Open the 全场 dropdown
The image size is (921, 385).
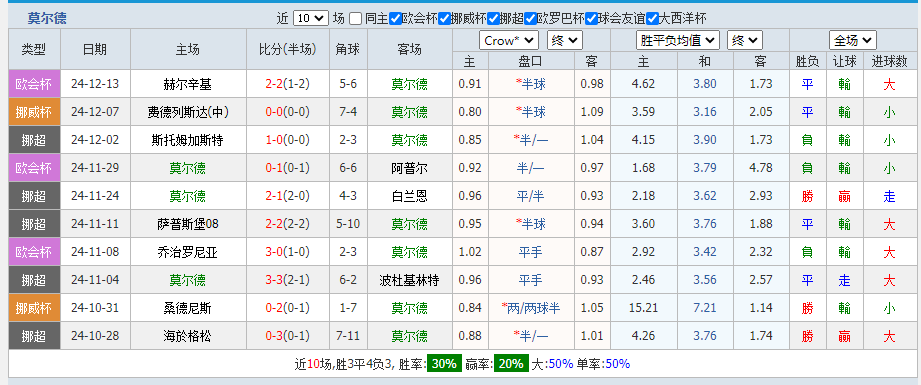pos(853,41)
